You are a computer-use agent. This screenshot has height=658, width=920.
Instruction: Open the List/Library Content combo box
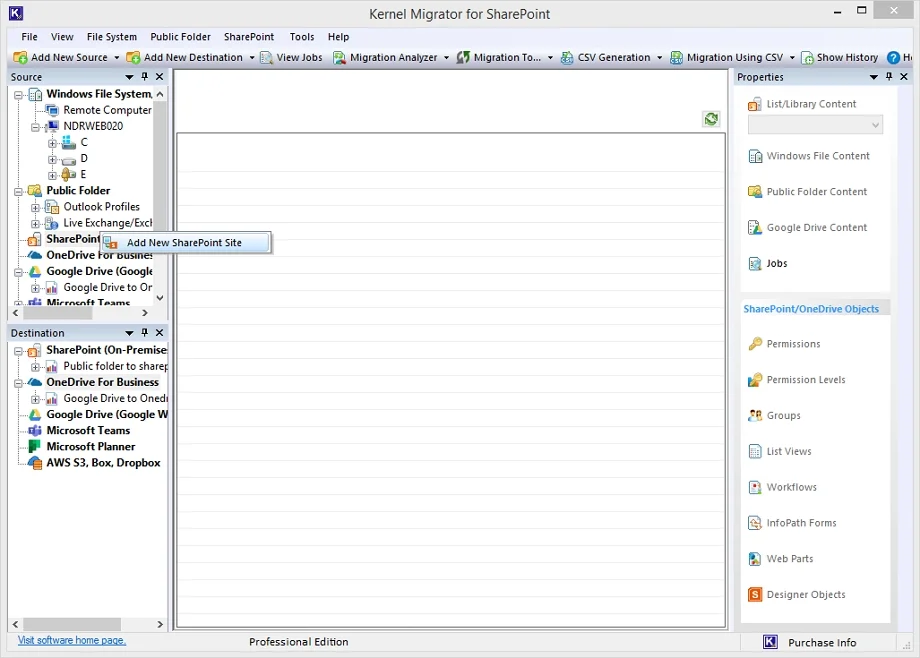[815, 125]
